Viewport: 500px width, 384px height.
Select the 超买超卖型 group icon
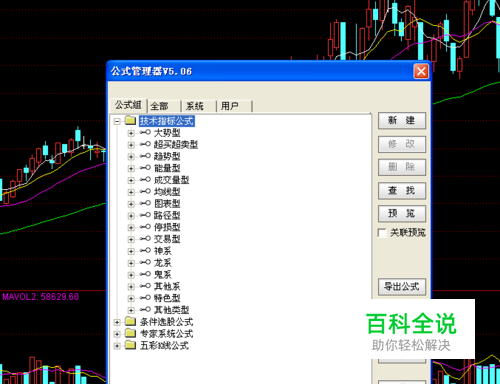pyautogui.click(x=145, y=144)
